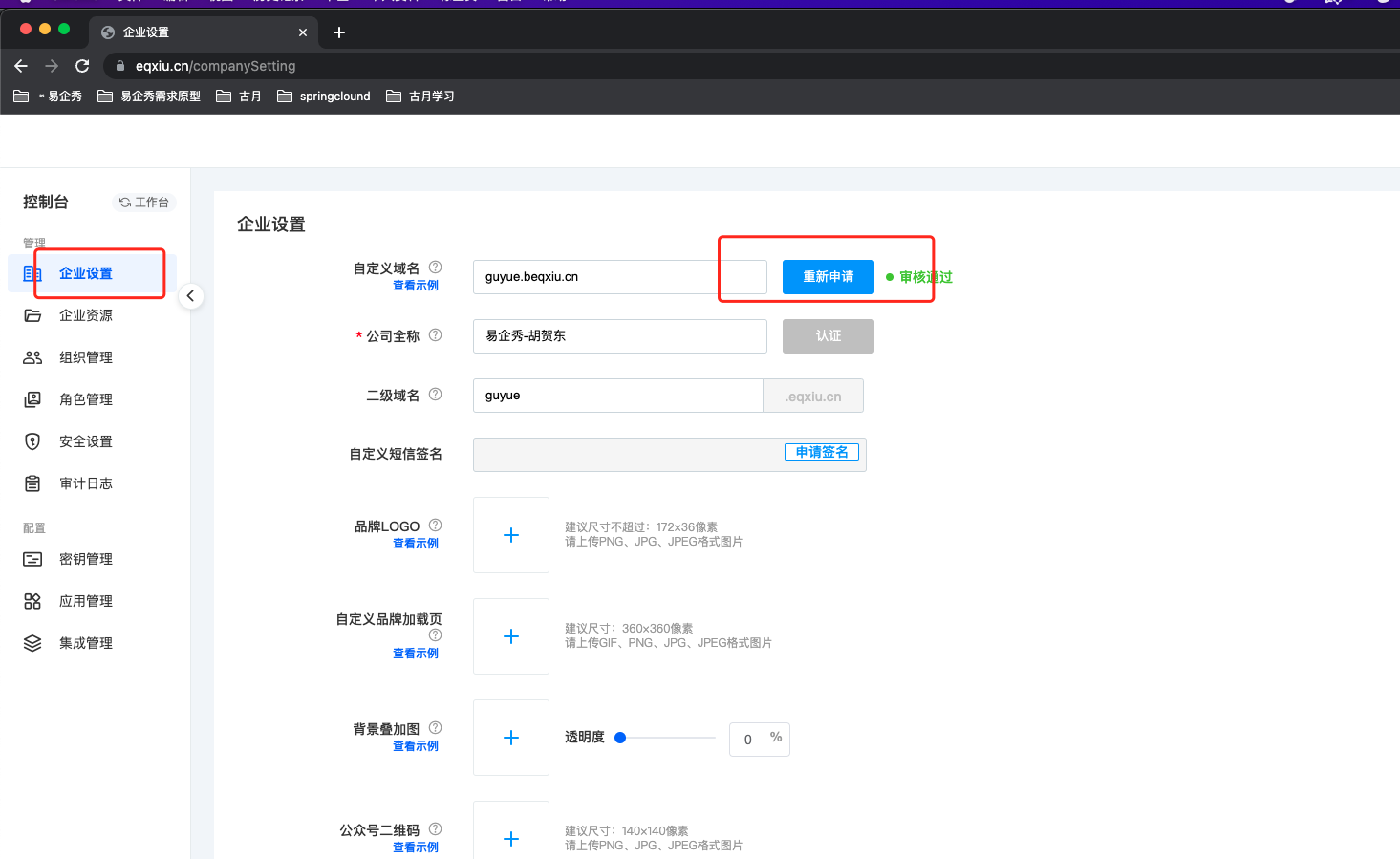Collapse the sidebar with the chevron arrow
This screenshot has width=1400, height=859.
190,296
